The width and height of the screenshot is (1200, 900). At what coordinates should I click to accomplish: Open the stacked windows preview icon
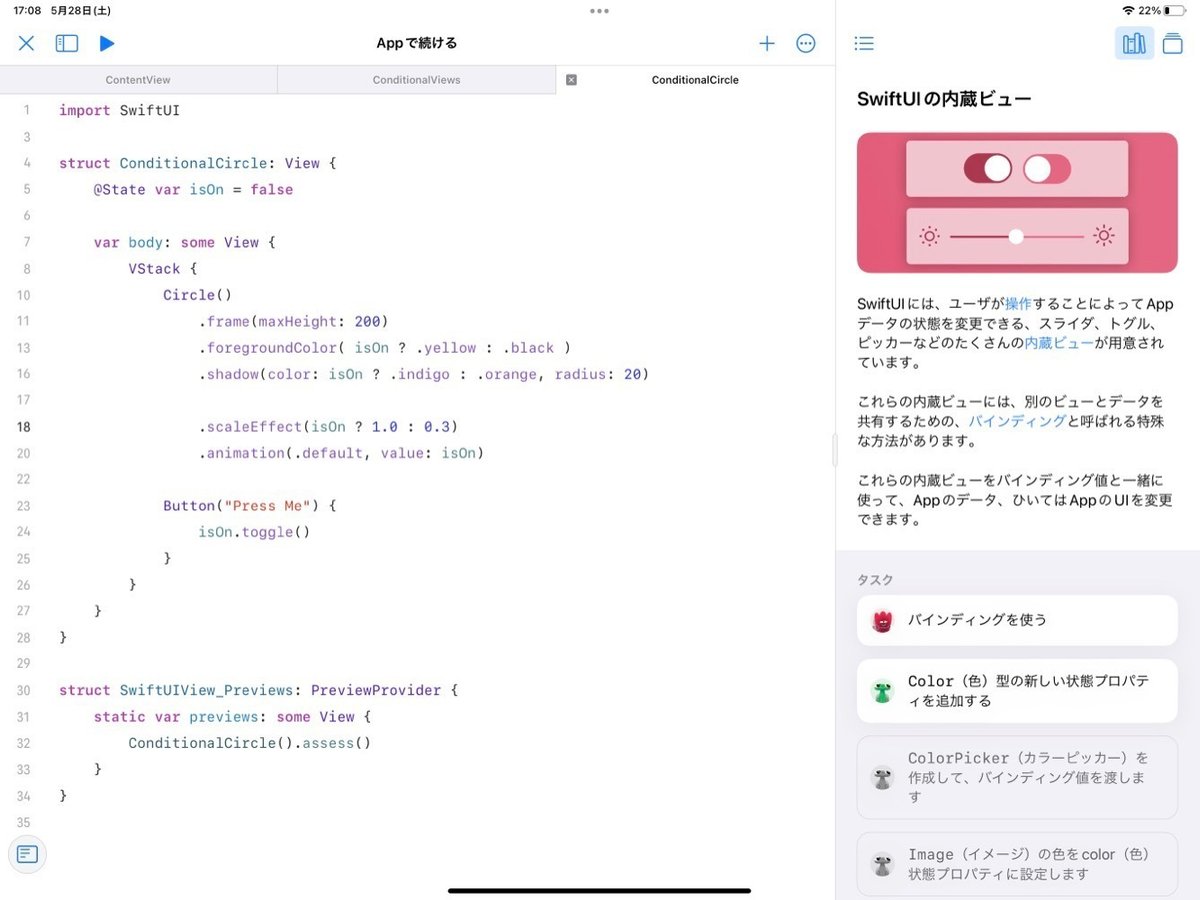pyautogui.click(x=1173, y=43)
